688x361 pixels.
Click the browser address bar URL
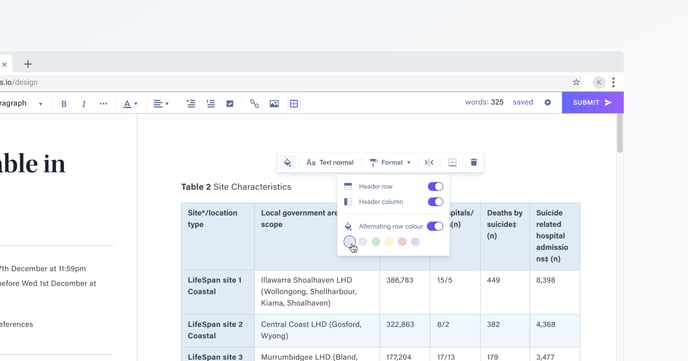pyautogui.click(x=19, y=82)
